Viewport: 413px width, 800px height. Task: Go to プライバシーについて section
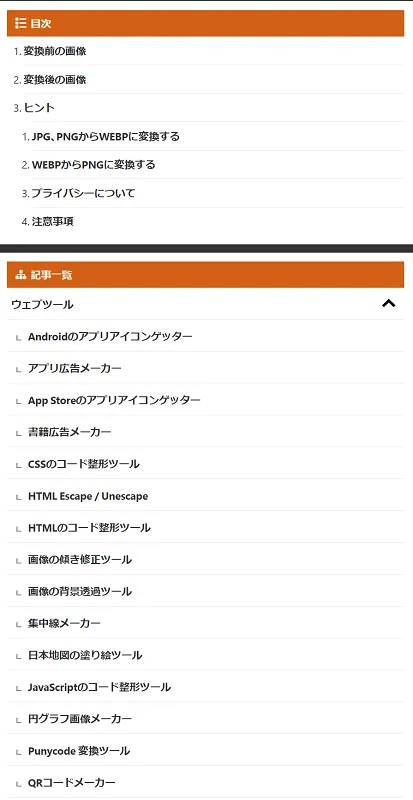click(83, 193)
